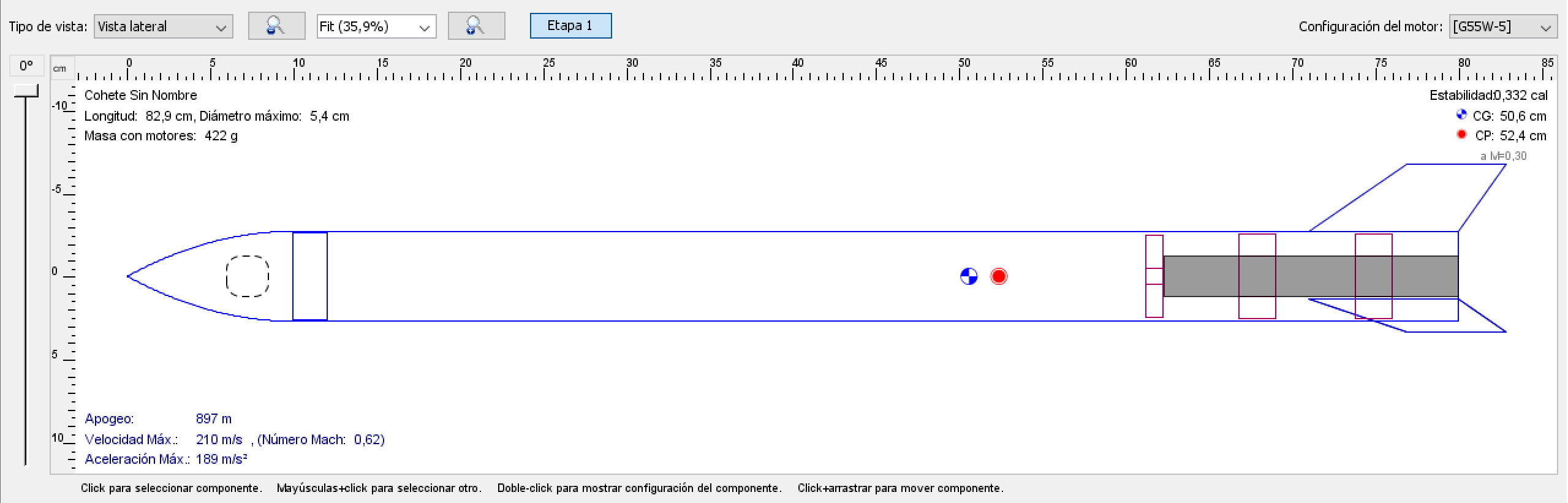Click the zoom out magnifier button
Viewport: 1568px width, 503px height.
pos(276,26)
